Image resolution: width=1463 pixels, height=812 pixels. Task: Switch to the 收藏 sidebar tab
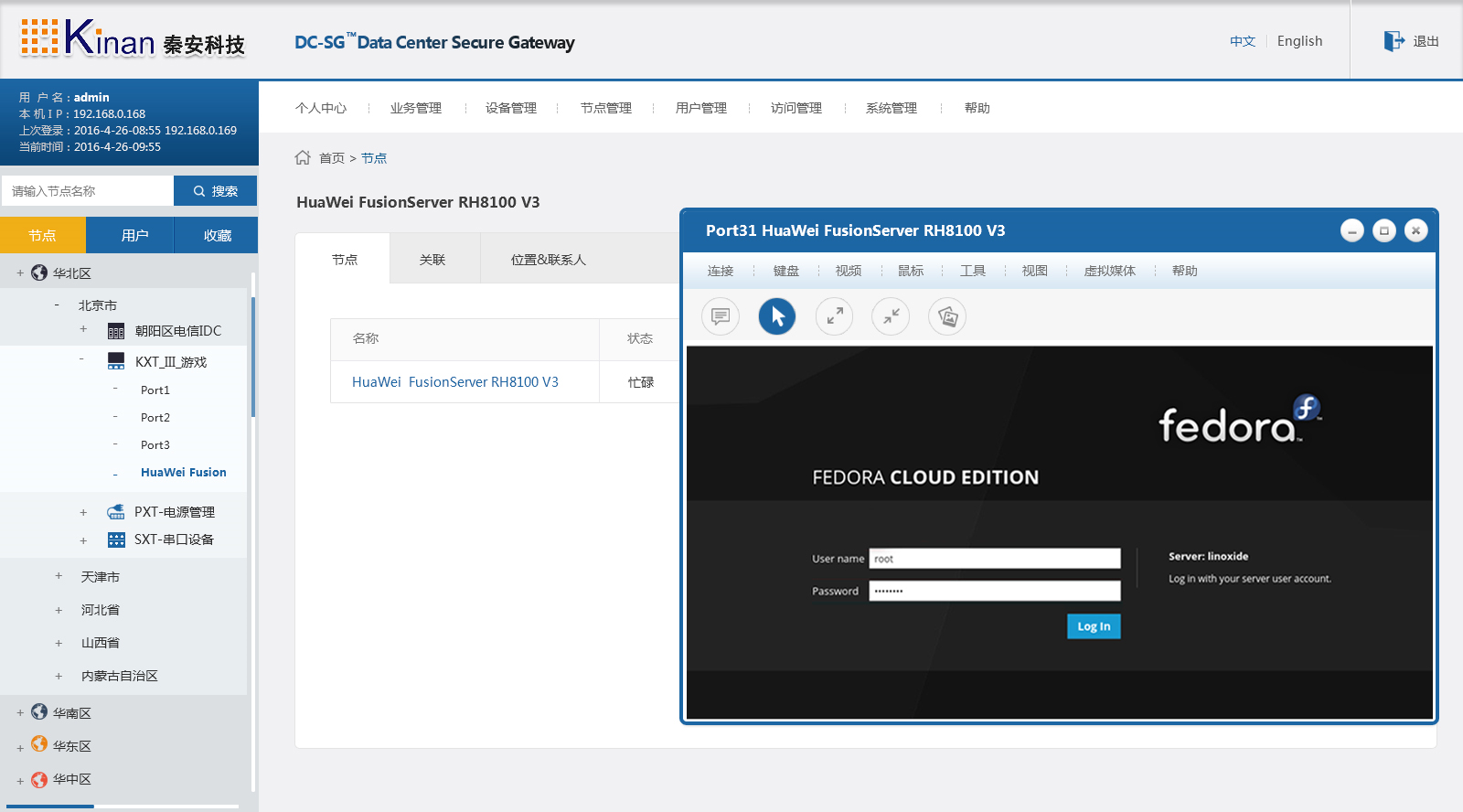click(217, 235)
